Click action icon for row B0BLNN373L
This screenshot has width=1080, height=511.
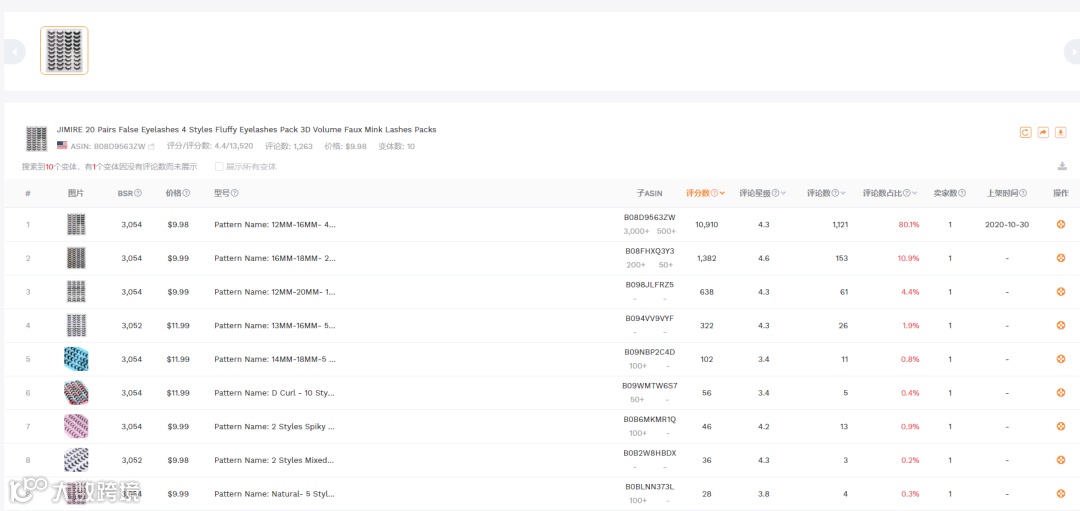point(1061,494)
